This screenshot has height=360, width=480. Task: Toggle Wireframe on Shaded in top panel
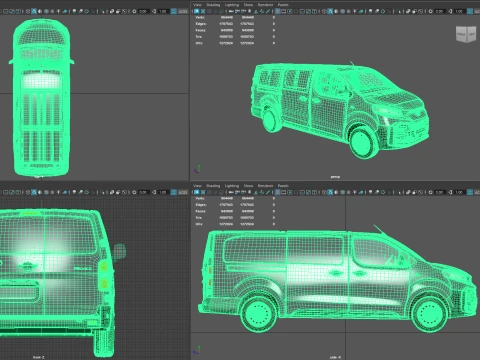46,11
